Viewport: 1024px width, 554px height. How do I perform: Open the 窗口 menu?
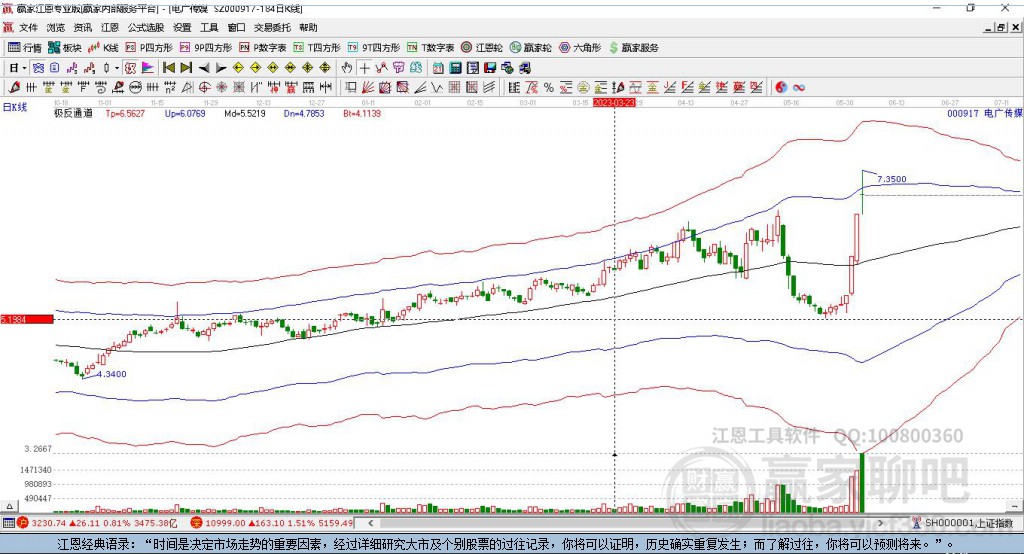click(x=236, y=27)
